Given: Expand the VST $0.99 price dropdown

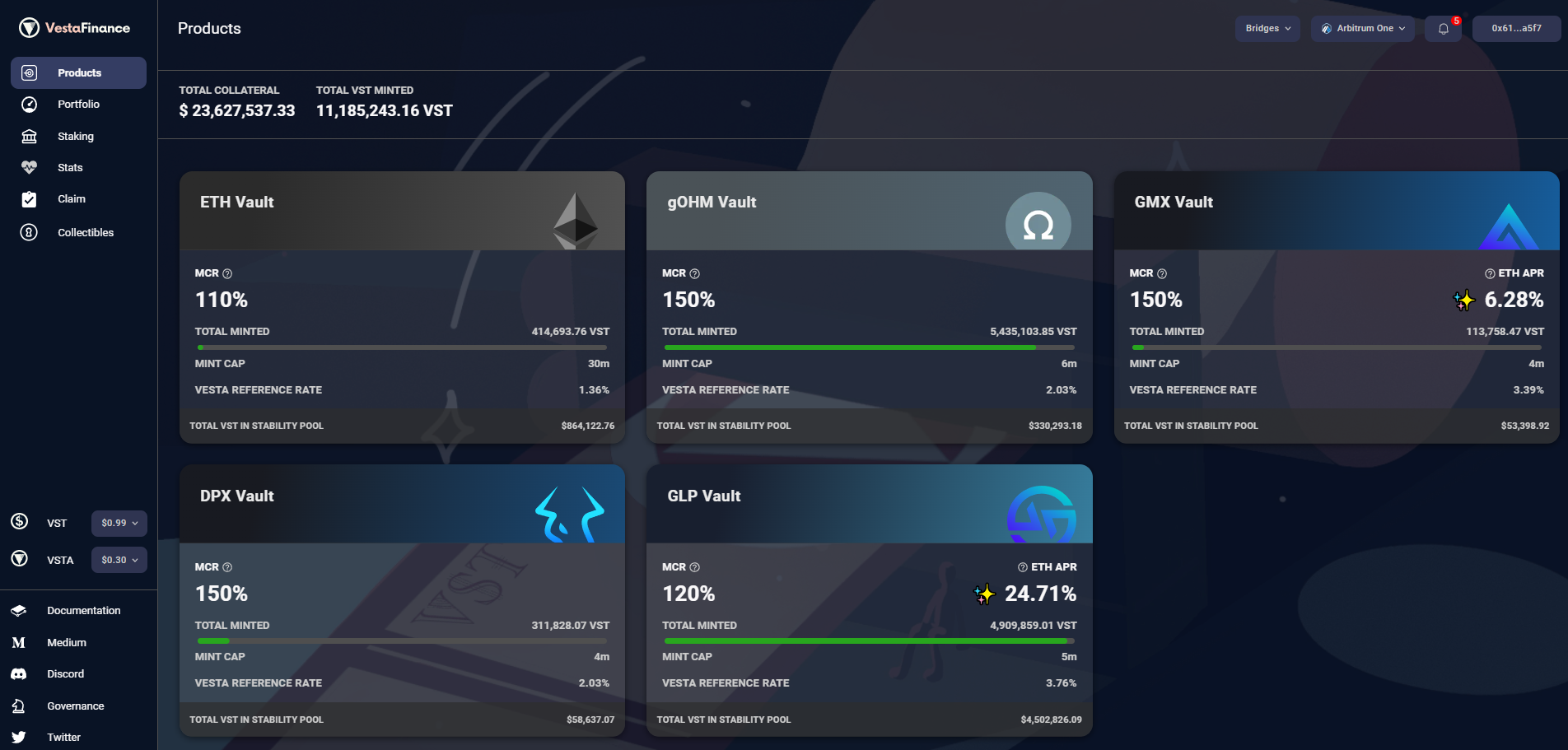Looking at the screenshot, I should tap(119, 523).
